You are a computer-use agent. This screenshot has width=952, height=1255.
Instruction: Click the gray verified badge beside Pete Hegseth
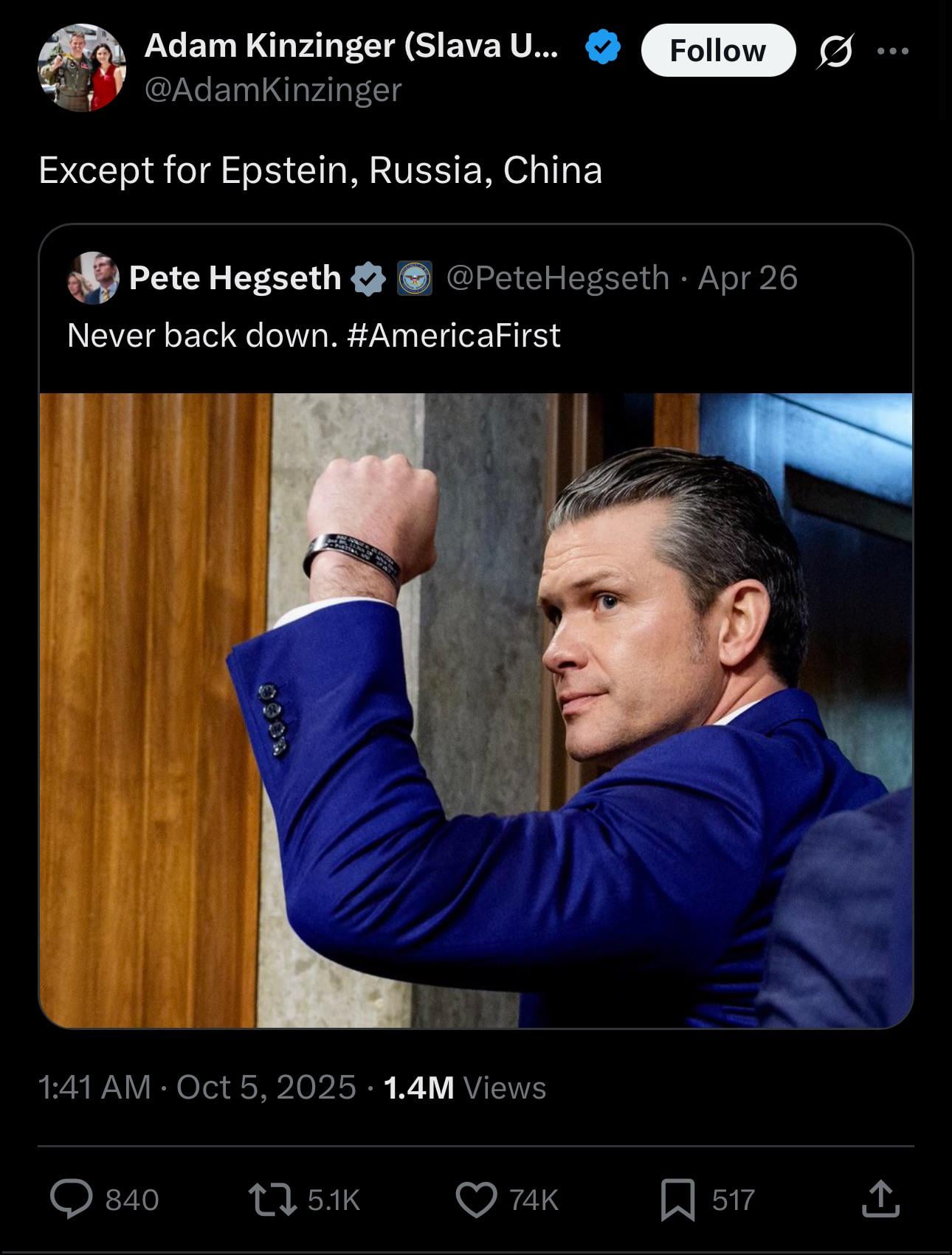pyautogui.click(x=368, y=279)
